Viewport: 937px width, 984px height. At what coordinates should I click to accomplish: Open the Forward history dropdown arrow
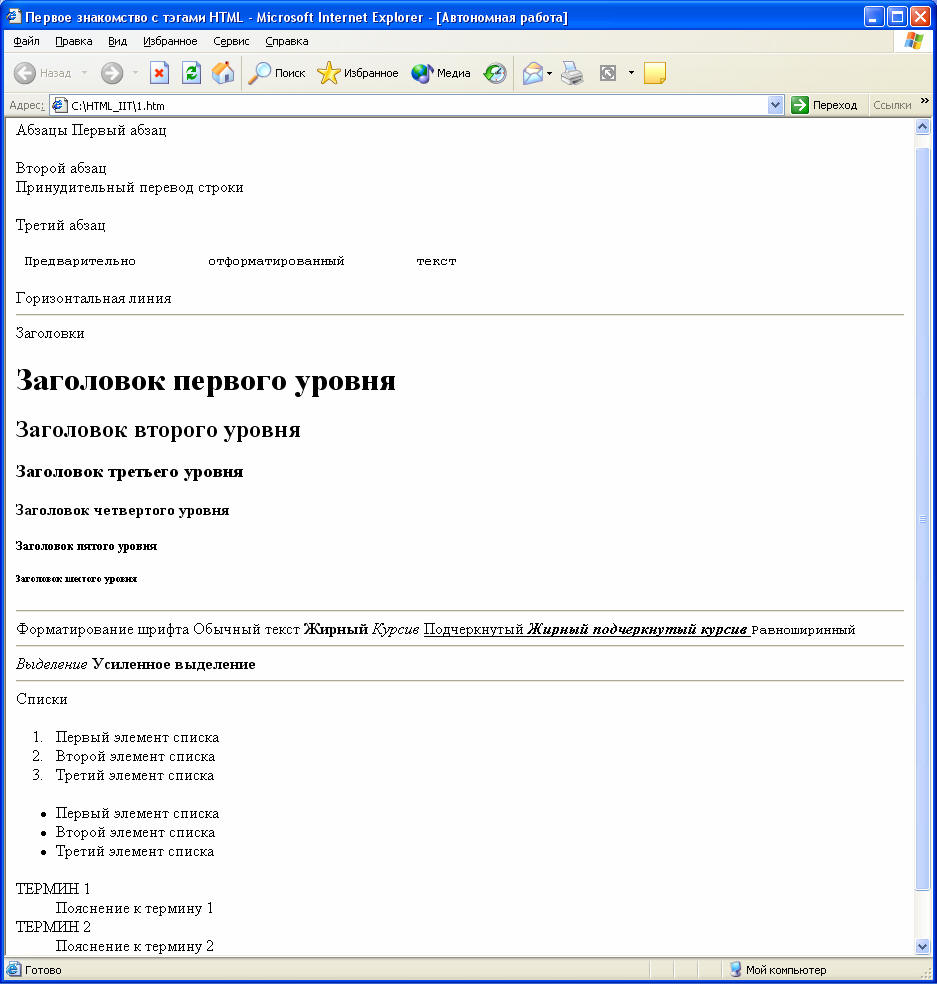136,73
